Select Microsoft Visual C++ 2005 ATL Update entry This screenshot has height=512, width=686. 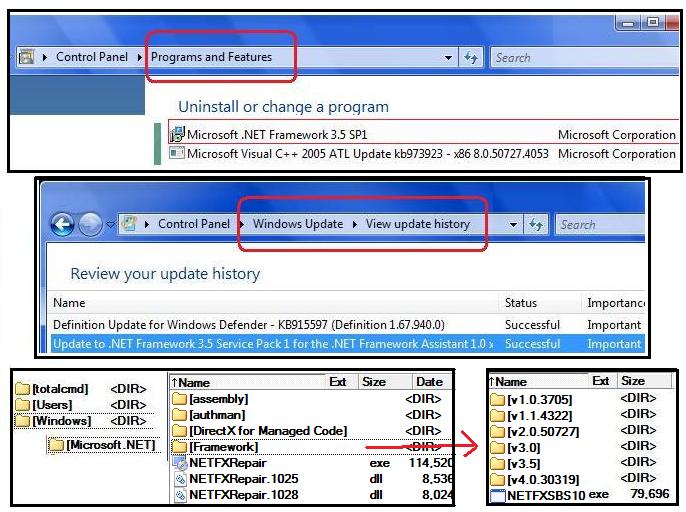[x=423, y=154]
